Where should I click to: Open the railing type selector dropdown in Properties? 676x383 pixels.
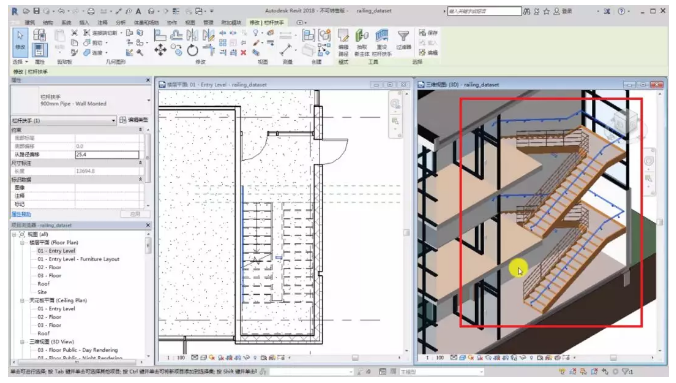tap(149, 100)
